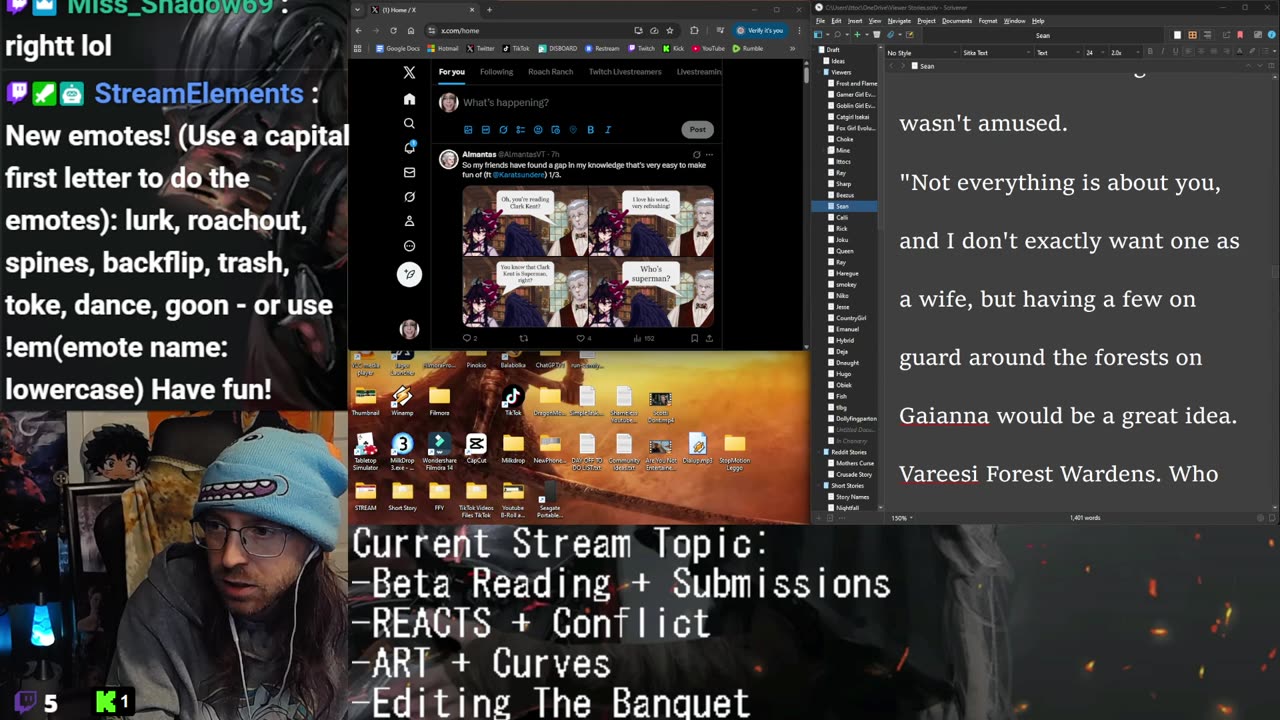Switch Scrivener to Corkboard view

(1192, 35)
